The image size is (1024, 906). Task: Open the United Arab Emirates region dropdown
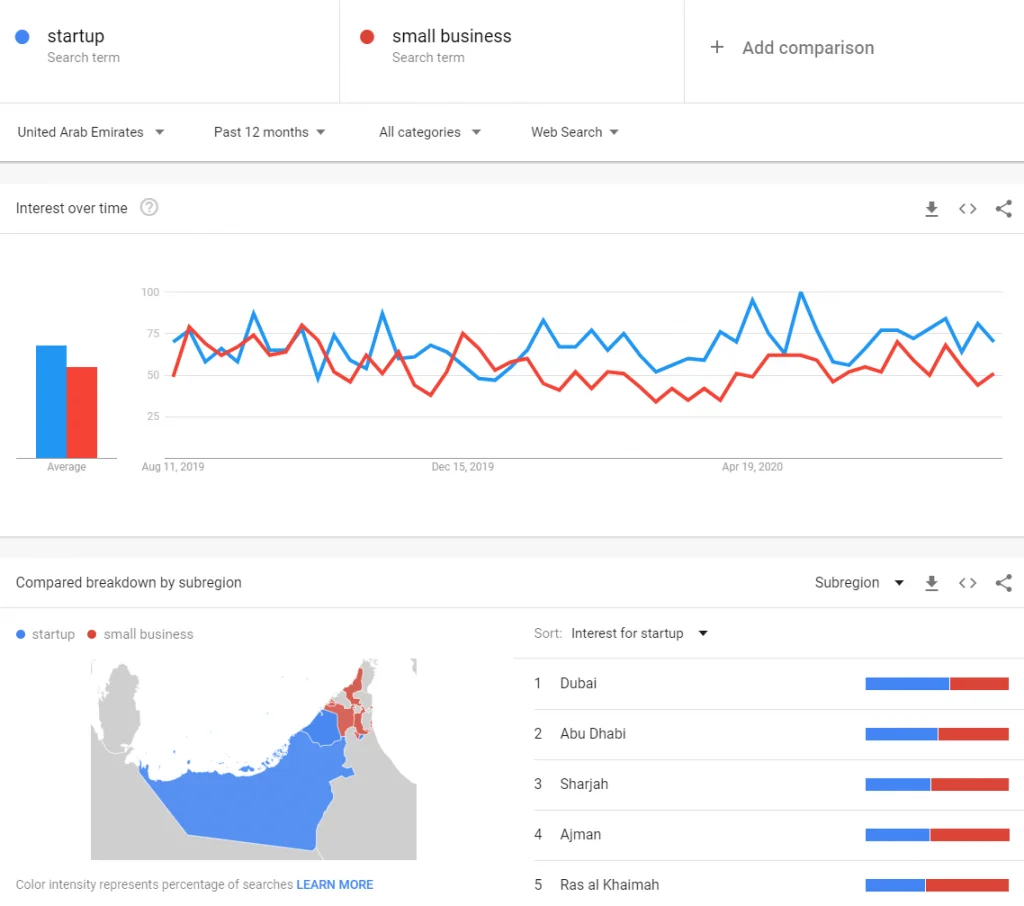[90, 131]
